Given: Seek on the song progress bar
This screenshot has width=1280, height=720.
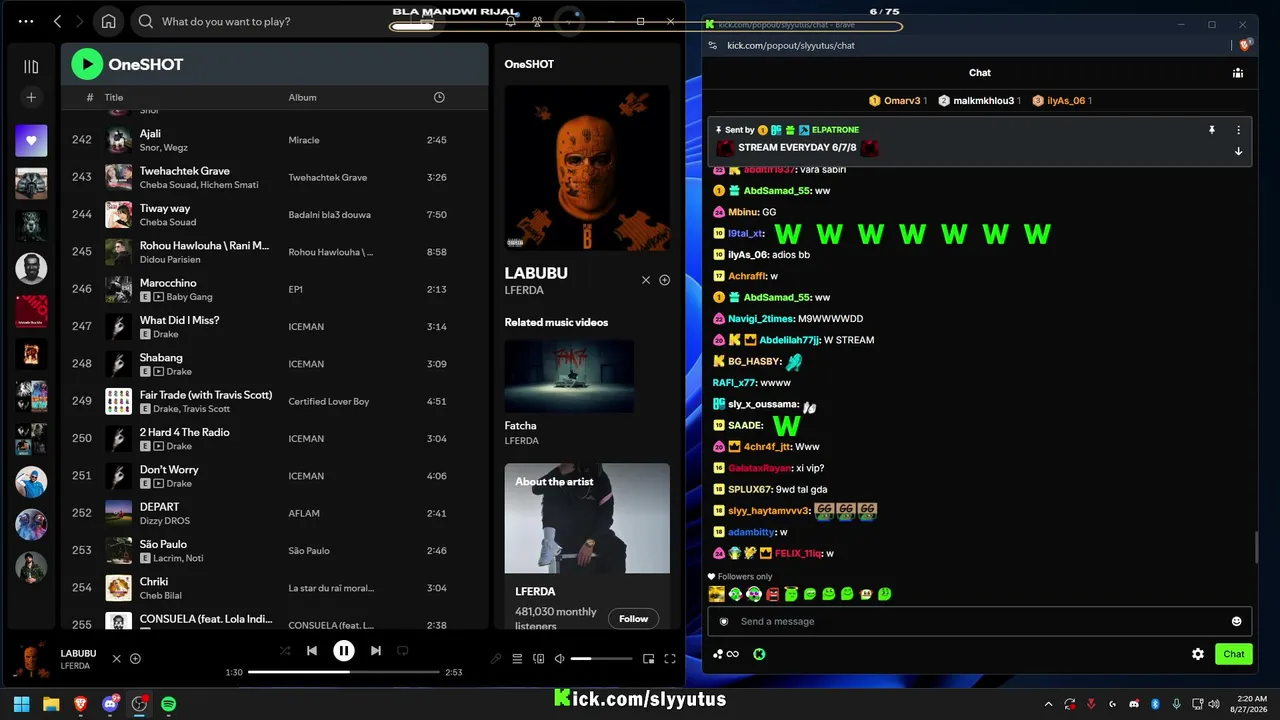Looking at the screenshot, I should (344, 672).
